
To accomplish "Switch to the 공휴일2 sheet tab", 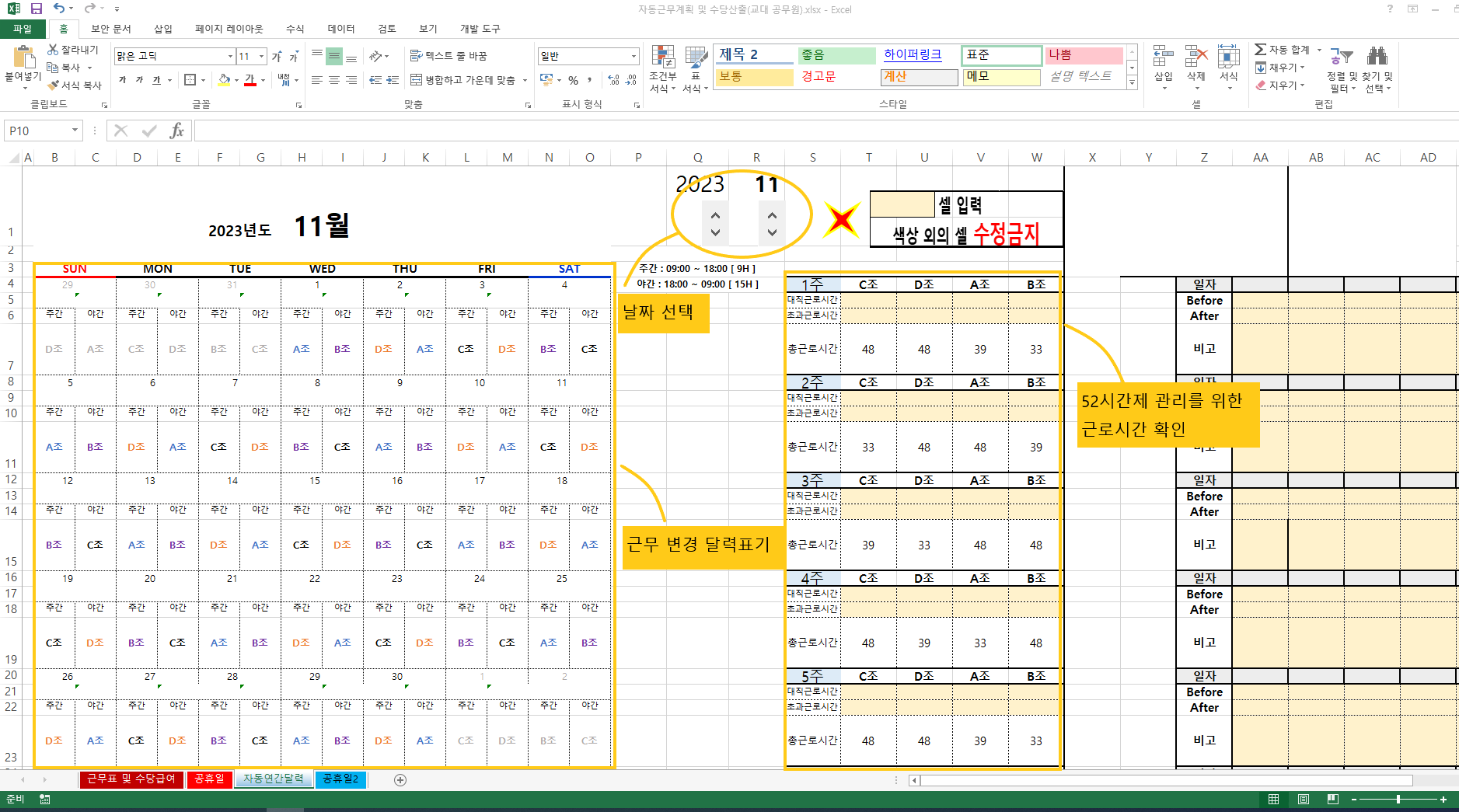I will (x=340, y=779).
